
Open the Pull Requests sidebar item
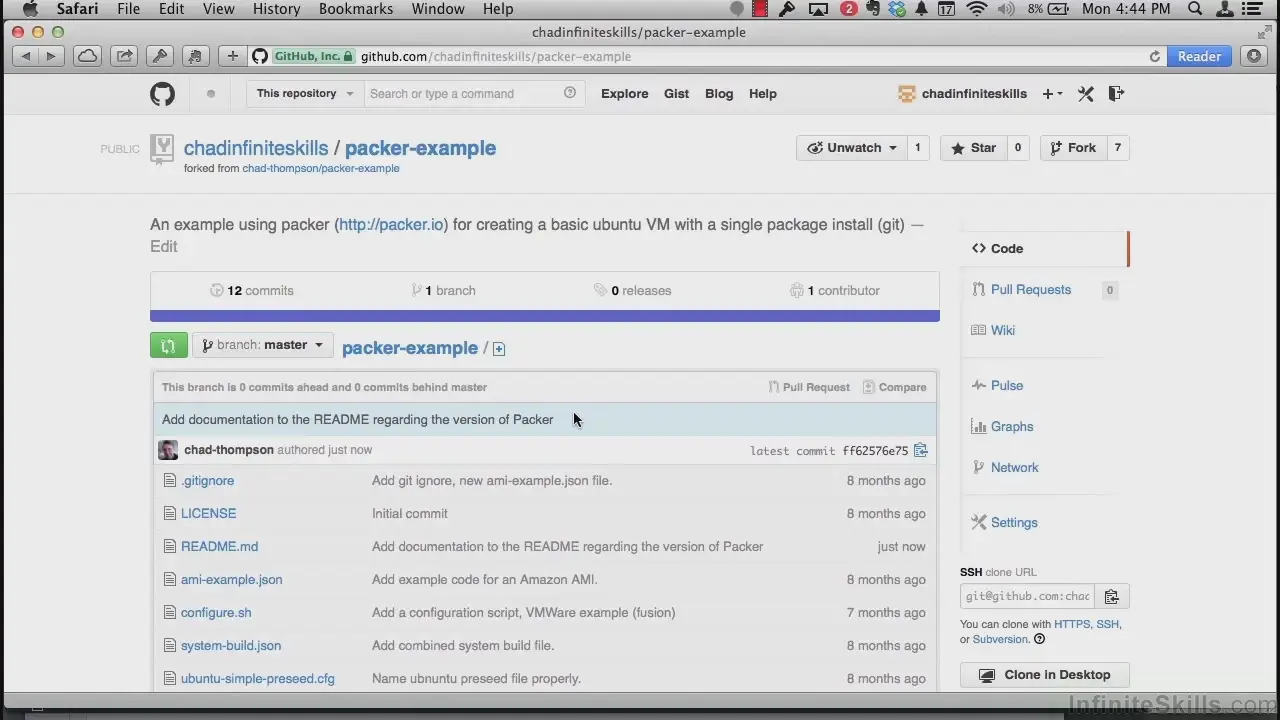coord(1030,290)
